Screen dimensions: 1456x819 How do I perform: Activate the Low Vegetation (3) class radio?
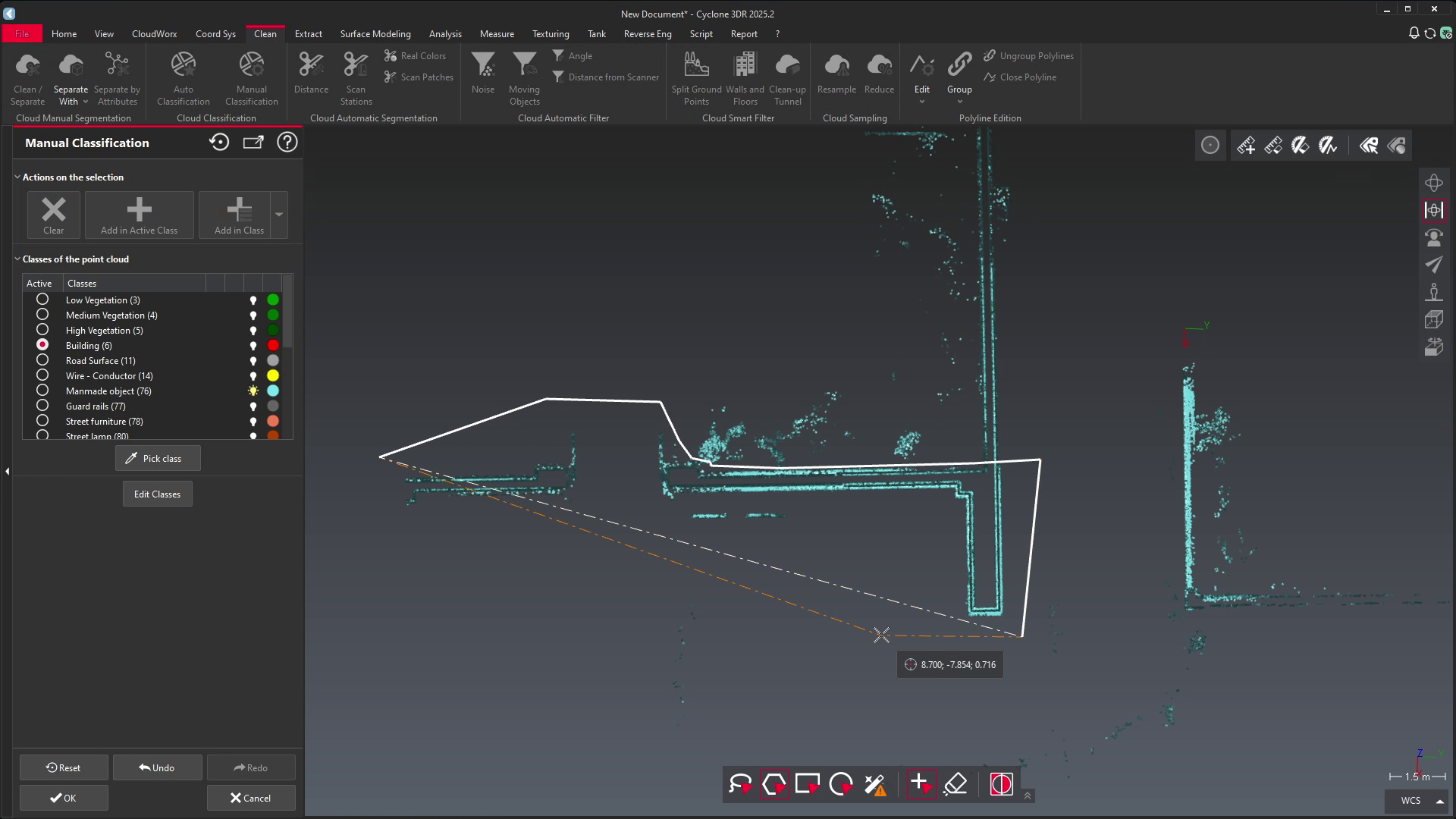(42, 300)
